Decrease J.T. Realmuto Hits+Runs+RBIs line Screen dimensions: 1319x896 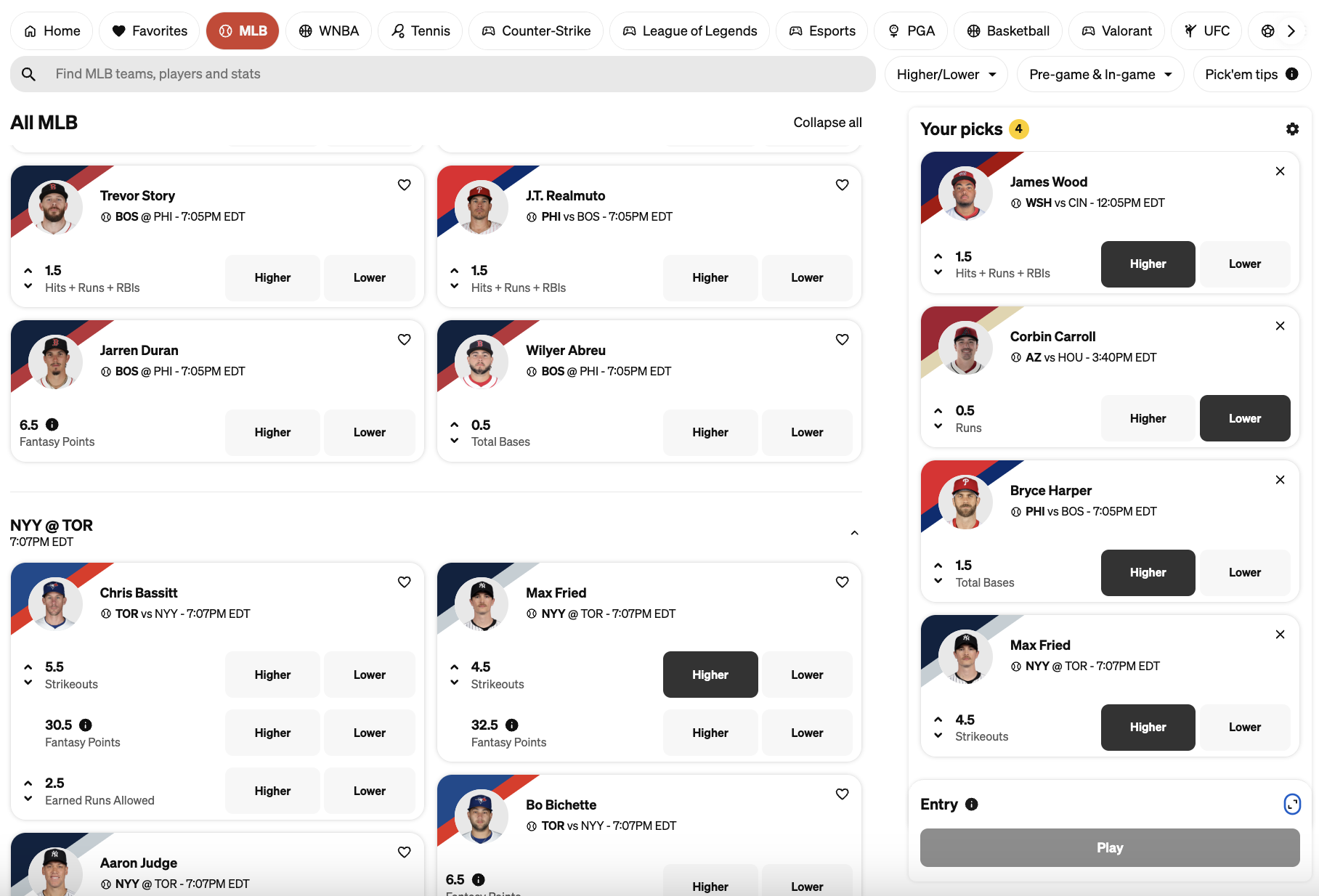click(x=455, y=286)
